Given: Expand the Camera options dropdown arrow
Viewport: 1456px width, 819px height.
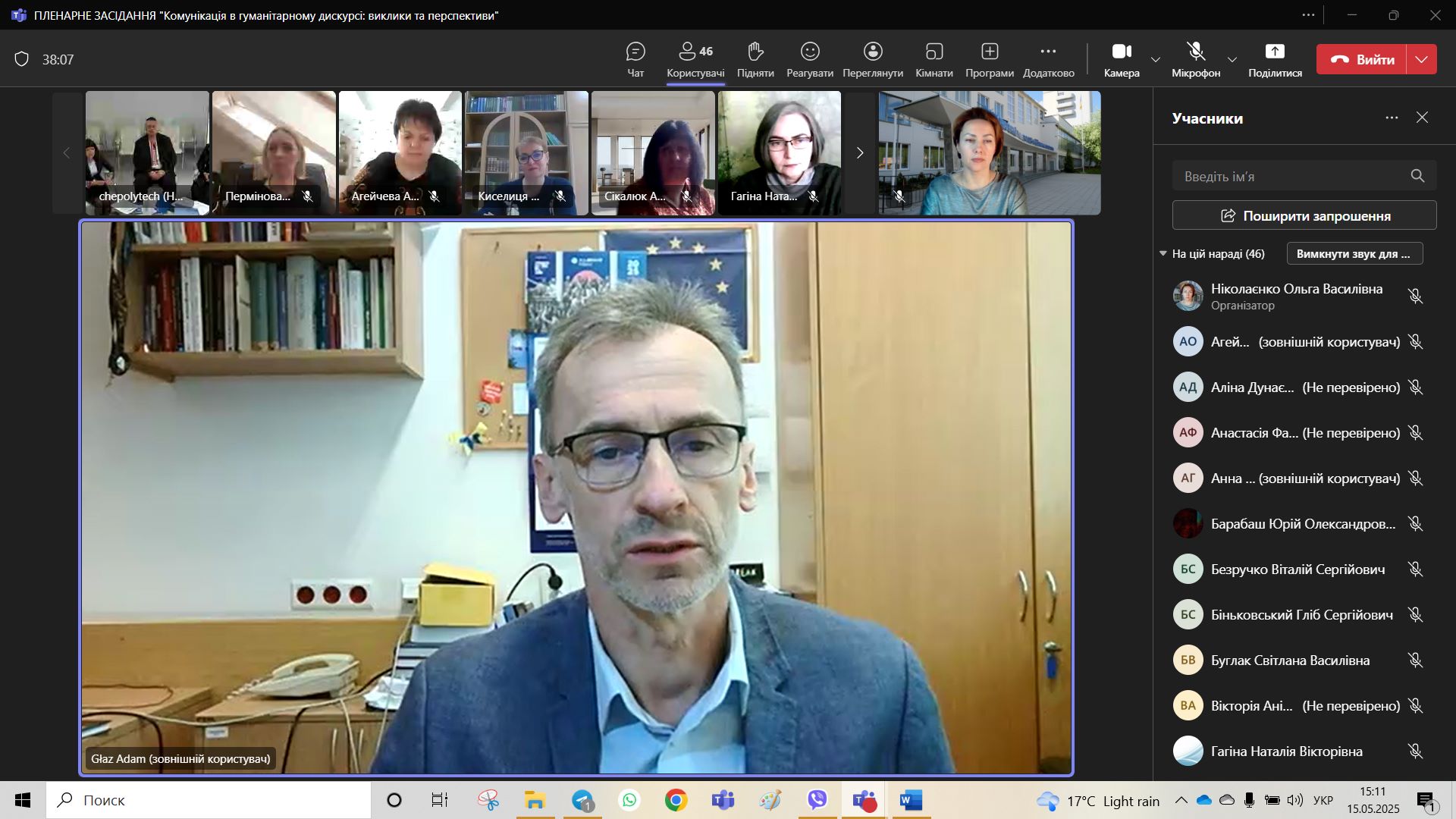Looking at the screenshot, I should click(1156, 60).
